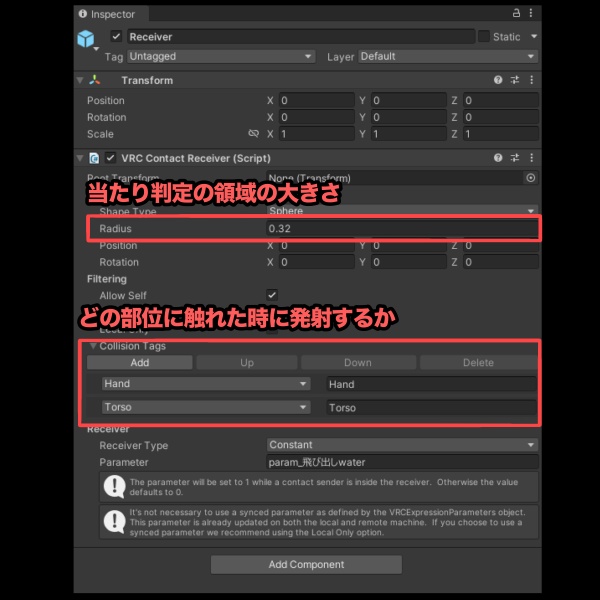
Task: Open the icon picker arrow under the cube
Action: (96, 49)
